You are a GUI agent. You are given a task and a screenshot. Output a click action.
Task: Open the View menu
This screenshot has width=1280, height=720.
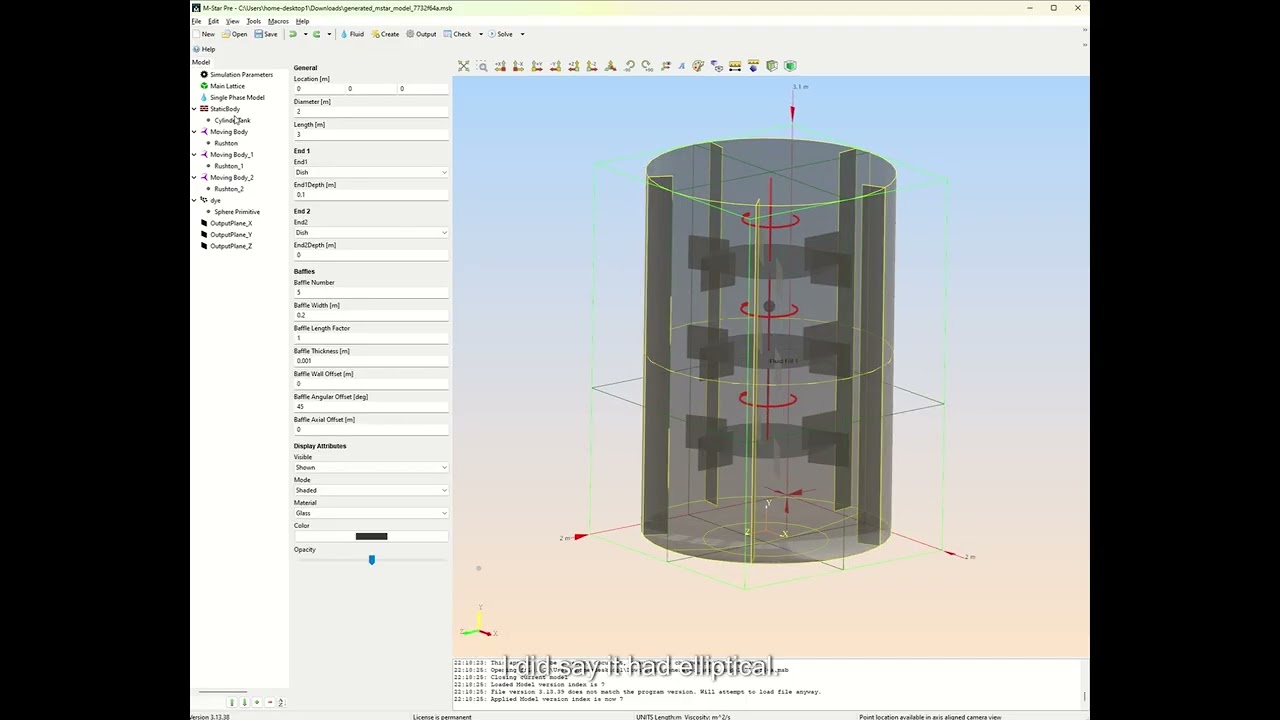tap(232, 21)
